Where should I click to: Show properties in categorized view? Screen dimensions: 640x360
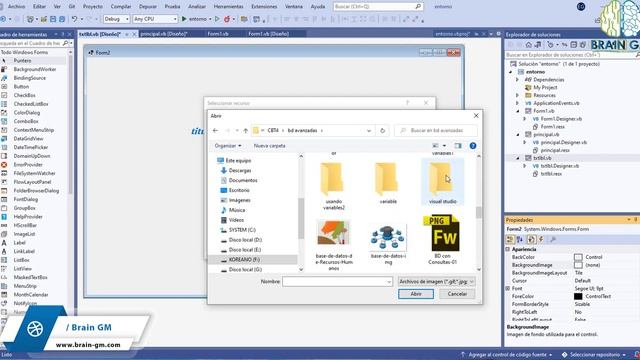510,240
